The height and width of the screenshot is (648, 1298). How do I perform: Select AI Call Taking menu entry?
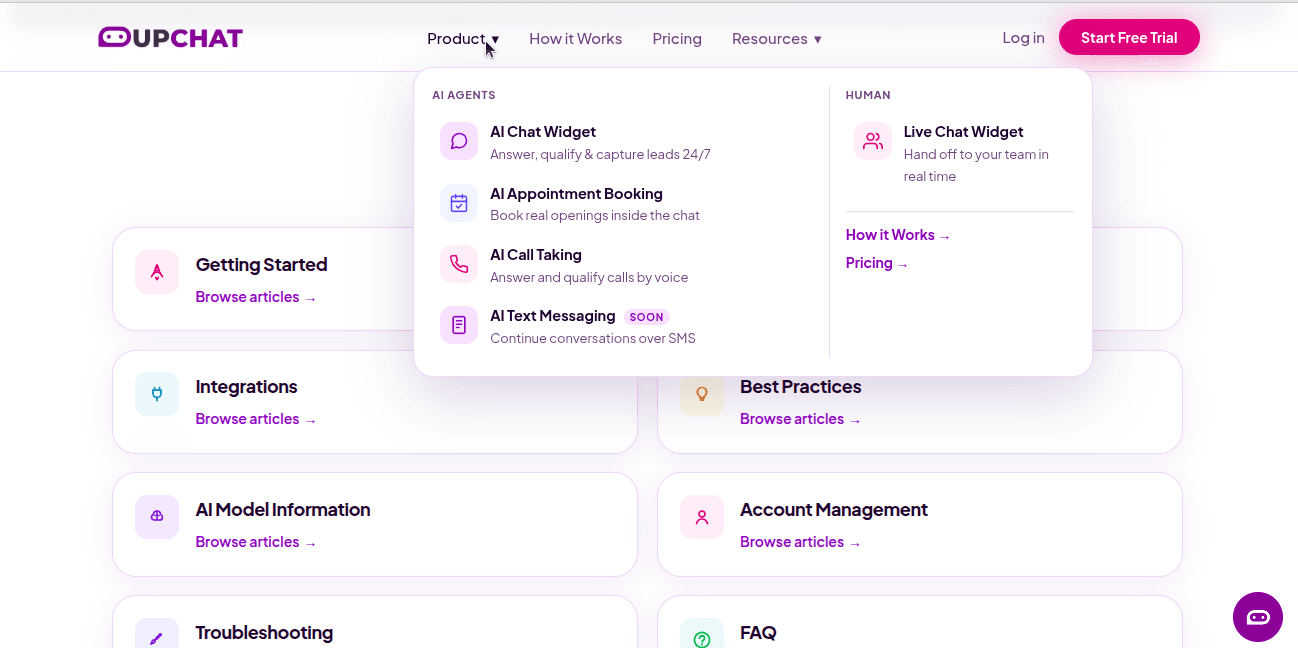point(620,265)
